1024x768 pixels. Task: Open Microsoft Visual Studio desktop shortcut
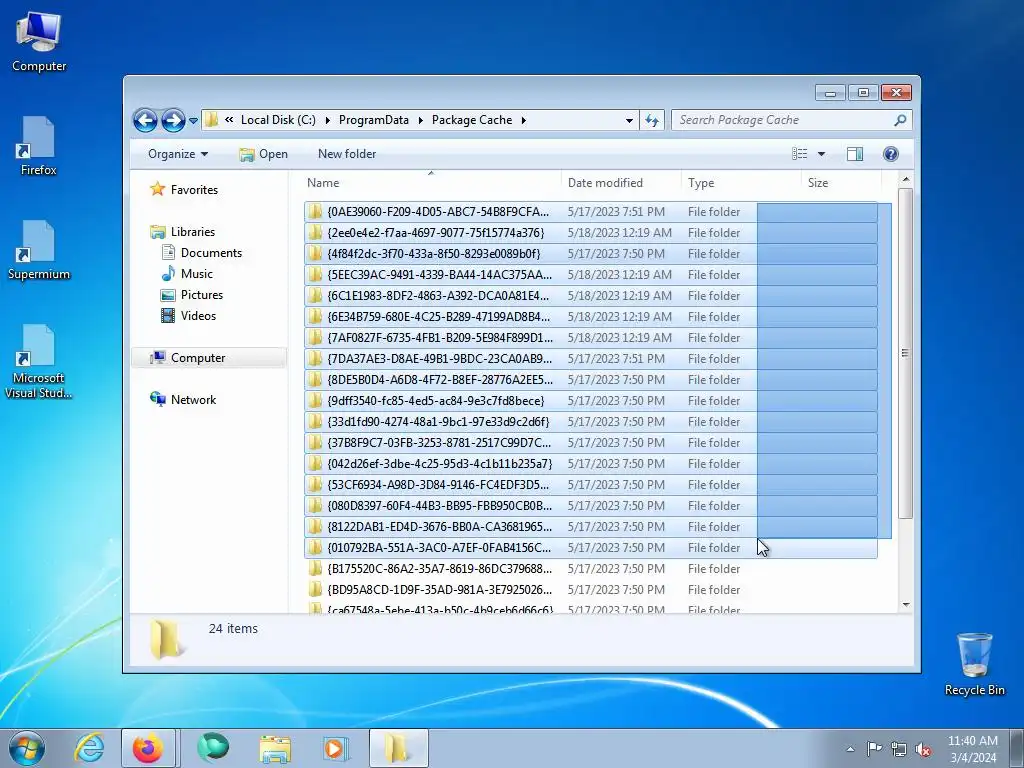click(x=39, y=361)
